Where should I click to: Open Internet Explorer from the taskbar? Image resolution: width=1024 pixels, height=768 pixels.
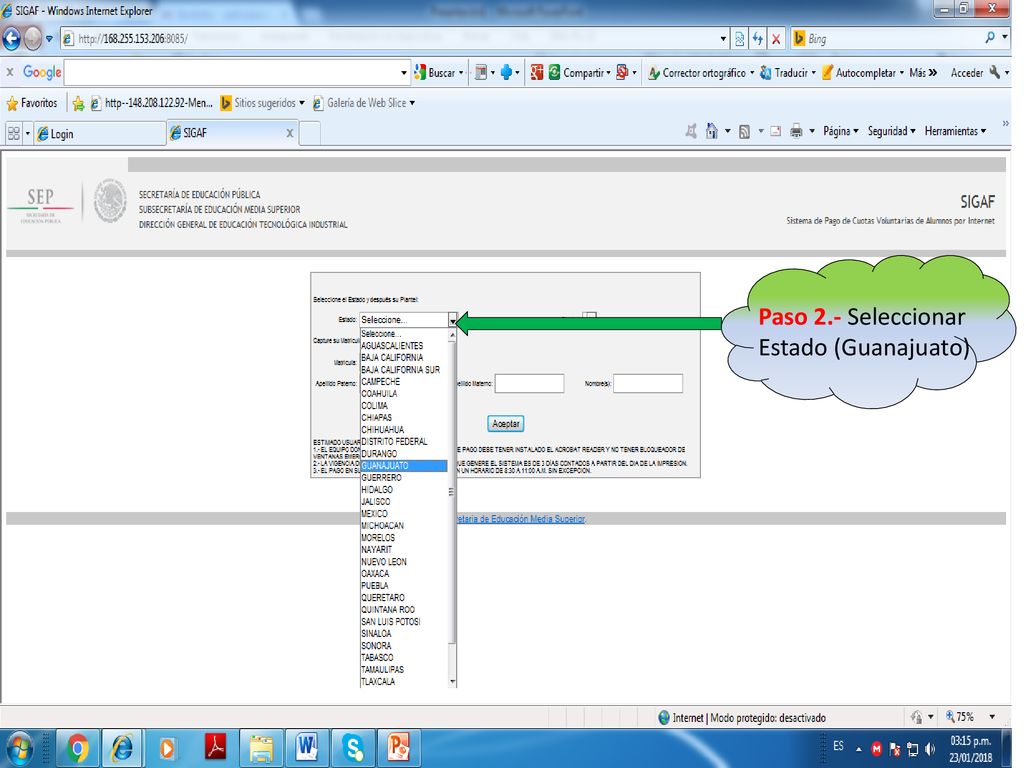point(121,748)
